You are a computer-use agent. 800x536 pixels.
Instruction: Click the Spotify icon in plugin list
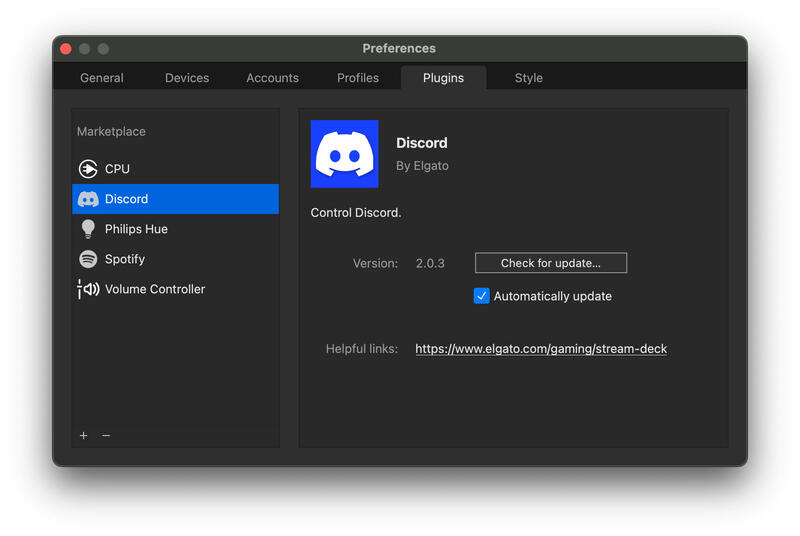(88, 259)
